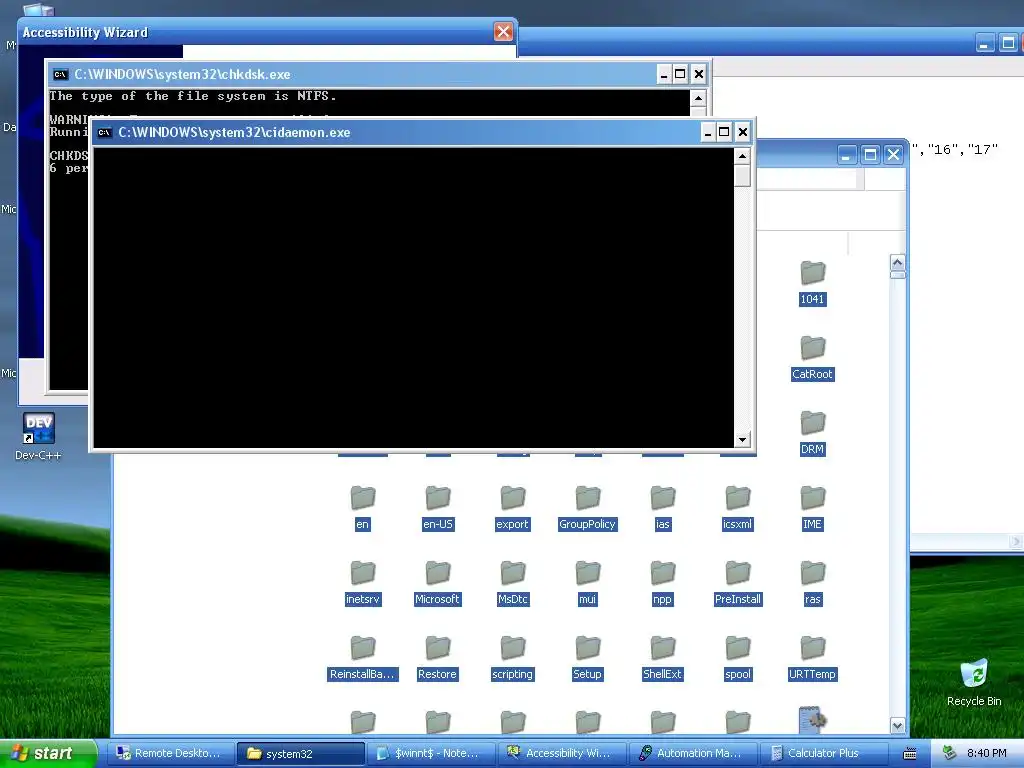Click the chkdsk.exe title bar
Image resolution: width=1024 pixels, height=768 pixels.
click(353, 74)
